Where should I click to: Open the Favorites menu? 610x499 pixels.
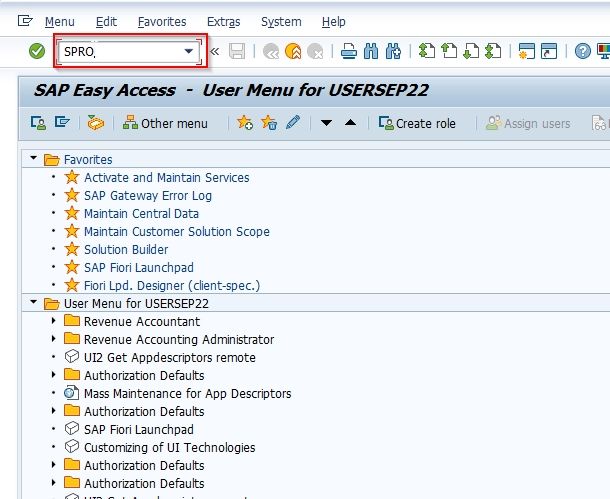[162, 22]
